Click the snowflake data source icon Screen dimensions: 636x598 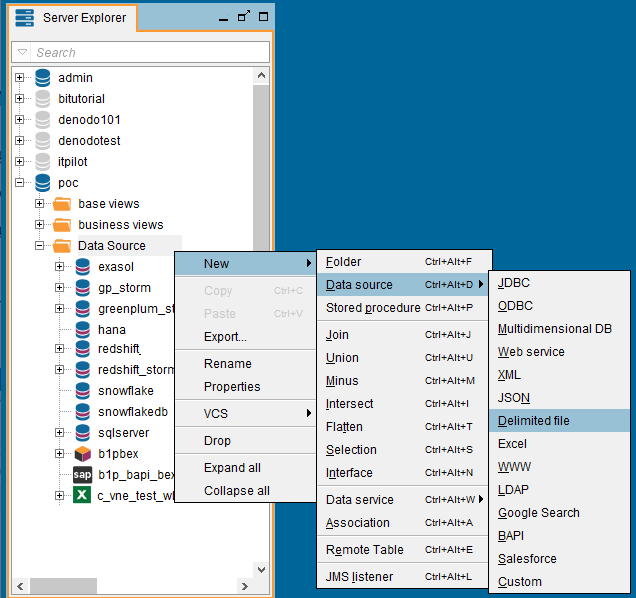point(83,391)
